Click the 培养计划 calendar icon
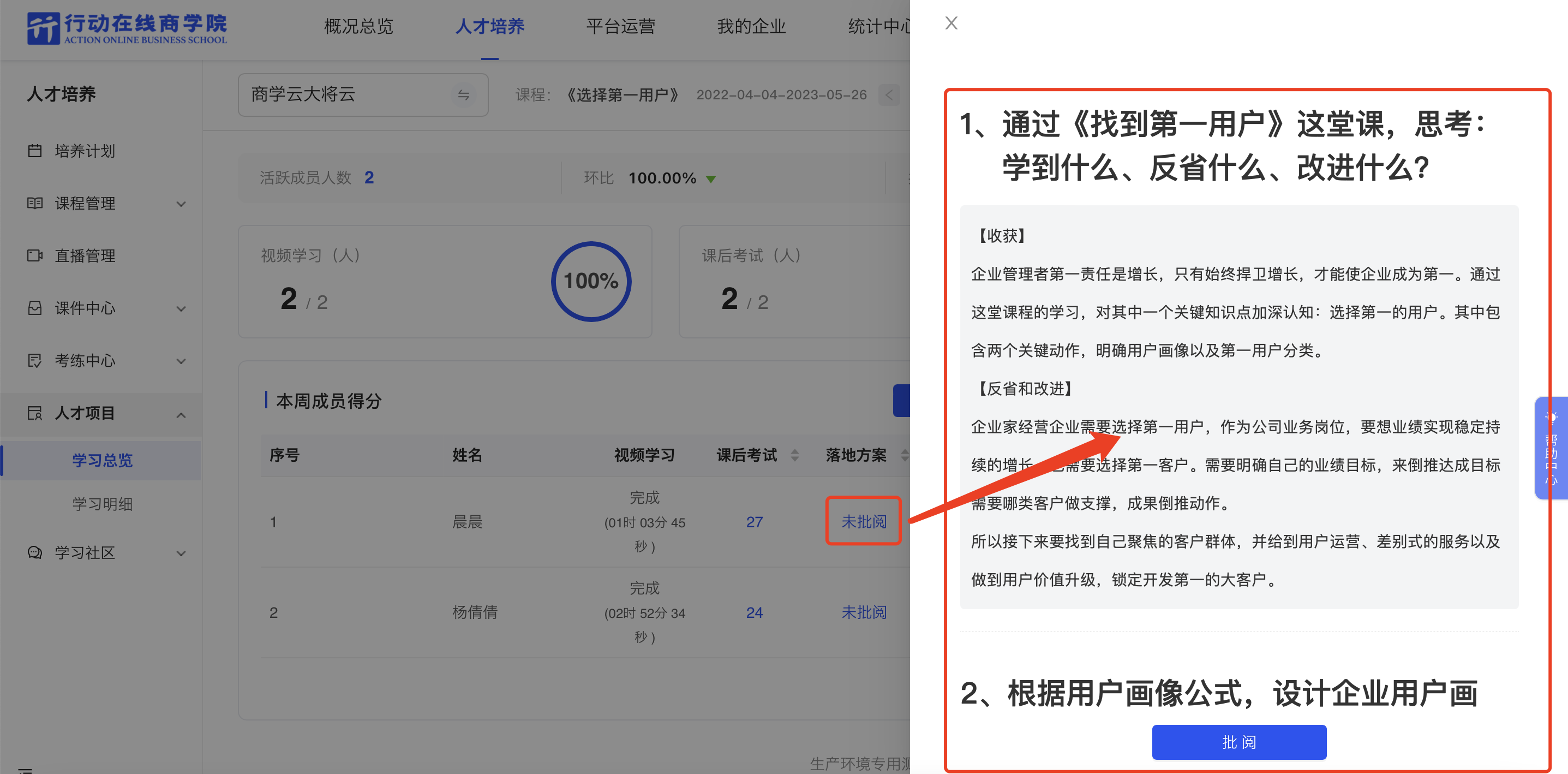The width and height of the screenshot is (1568, 774). [35, 151]
